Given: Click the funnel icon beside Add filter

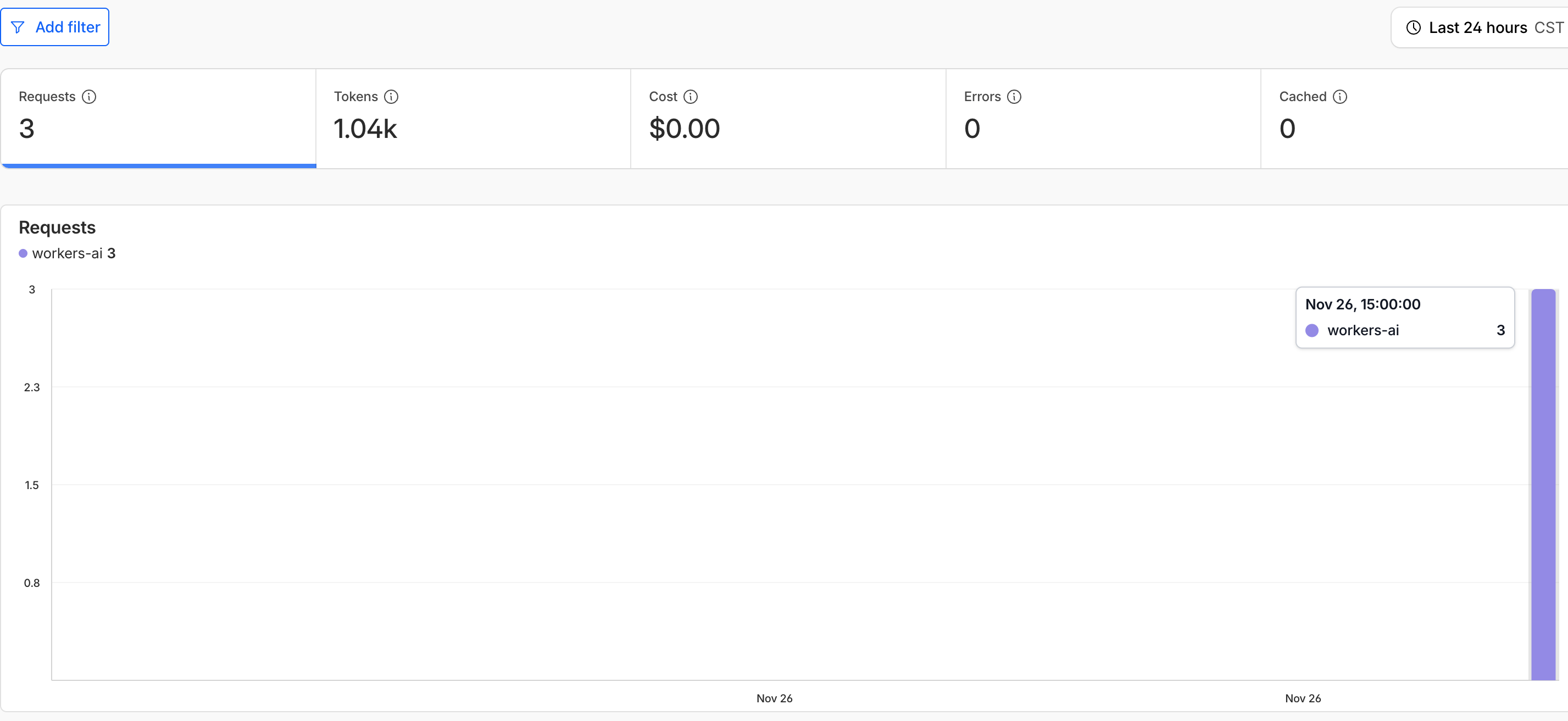Looking at the screenshot, I should (x=18, y=27).
